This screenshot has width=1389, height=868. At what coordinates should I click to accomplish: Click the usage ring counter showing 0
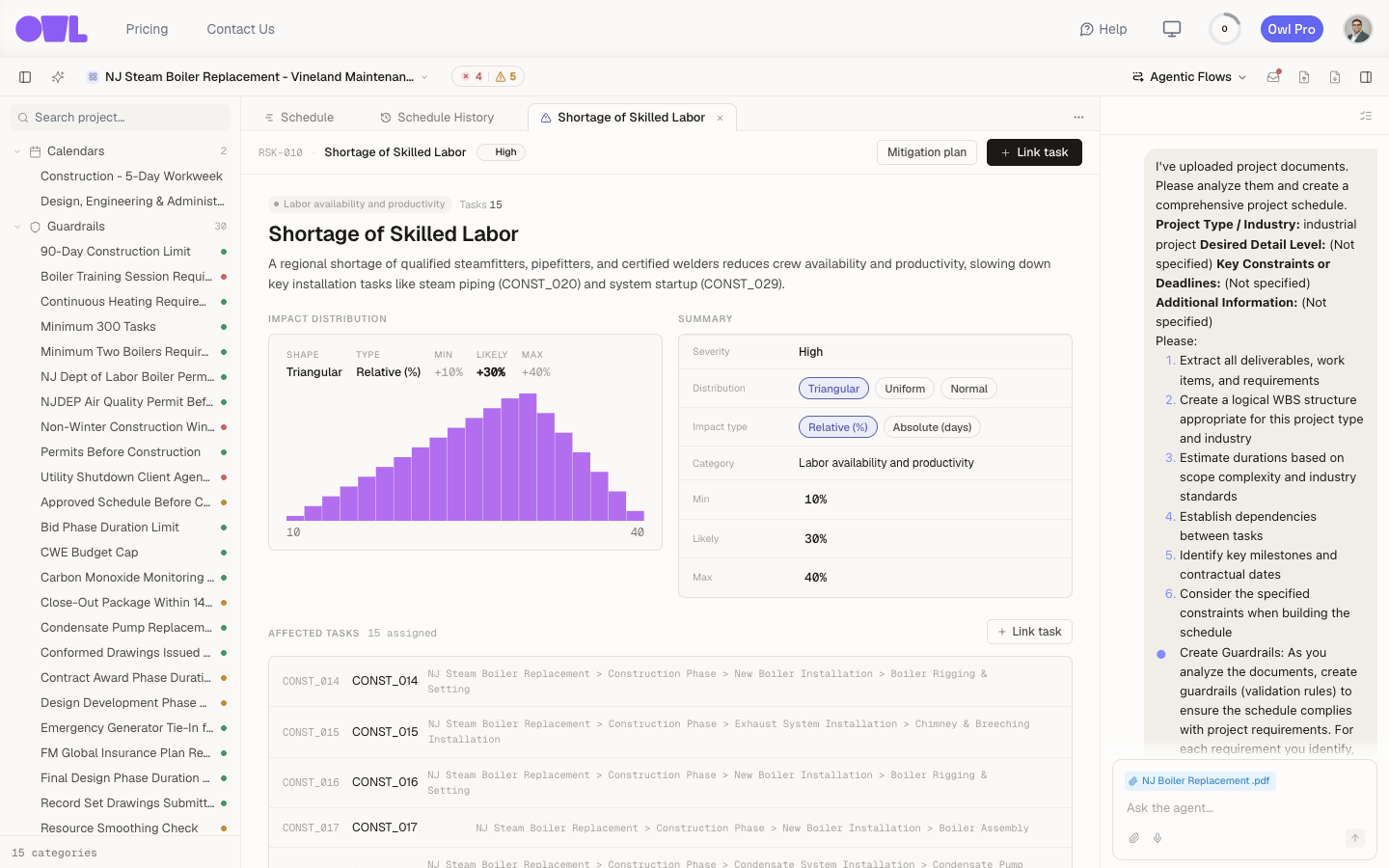(1225, 29)
